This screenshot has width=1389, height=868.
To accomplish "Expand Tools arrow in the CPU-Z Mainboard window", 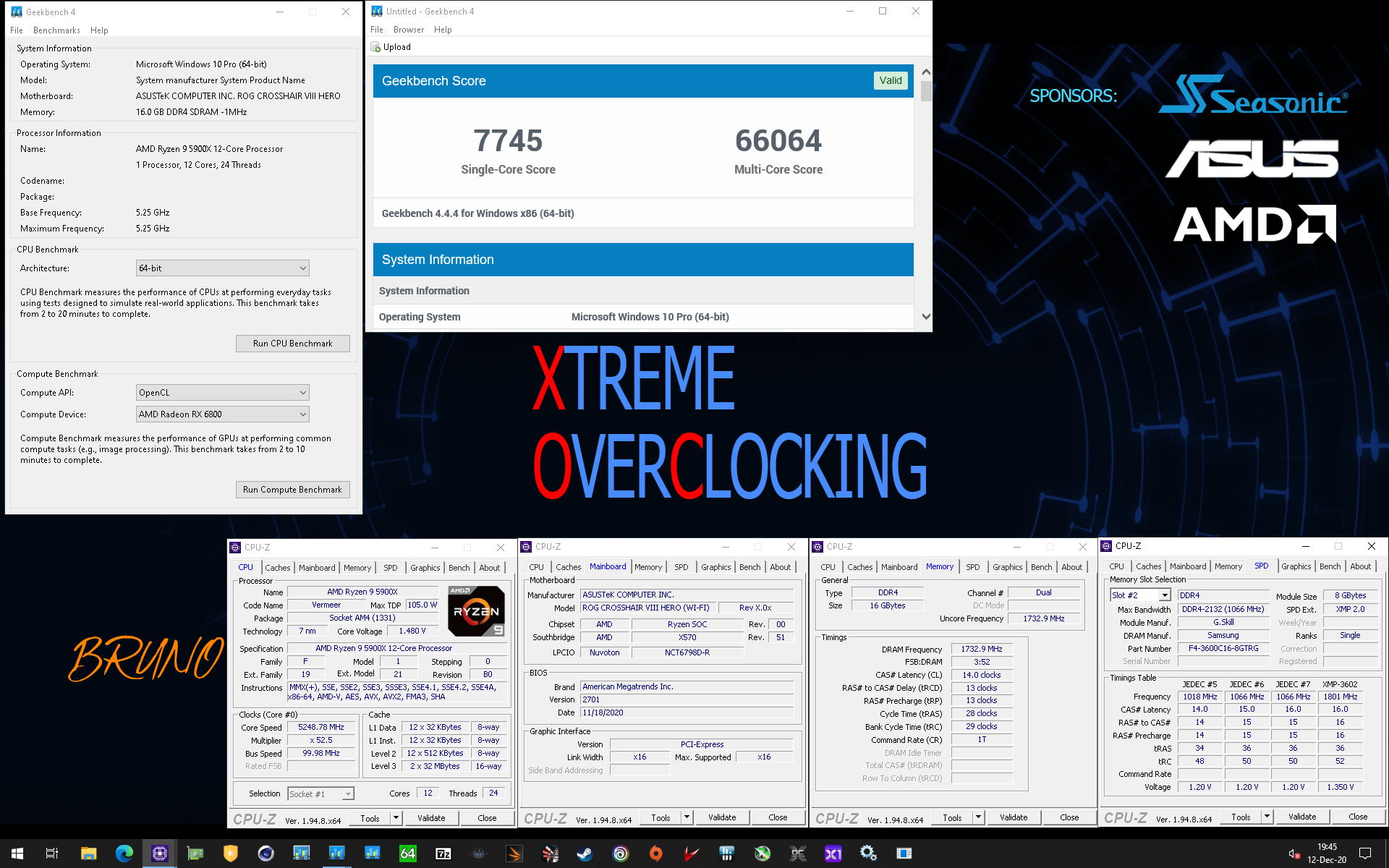I will click(687, 817).
